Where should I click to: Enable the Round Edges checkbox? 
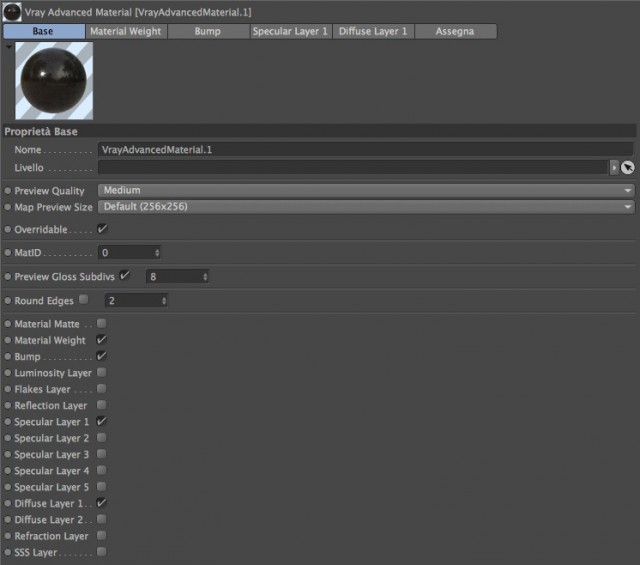pyautogui.click(x=84, y=300)
